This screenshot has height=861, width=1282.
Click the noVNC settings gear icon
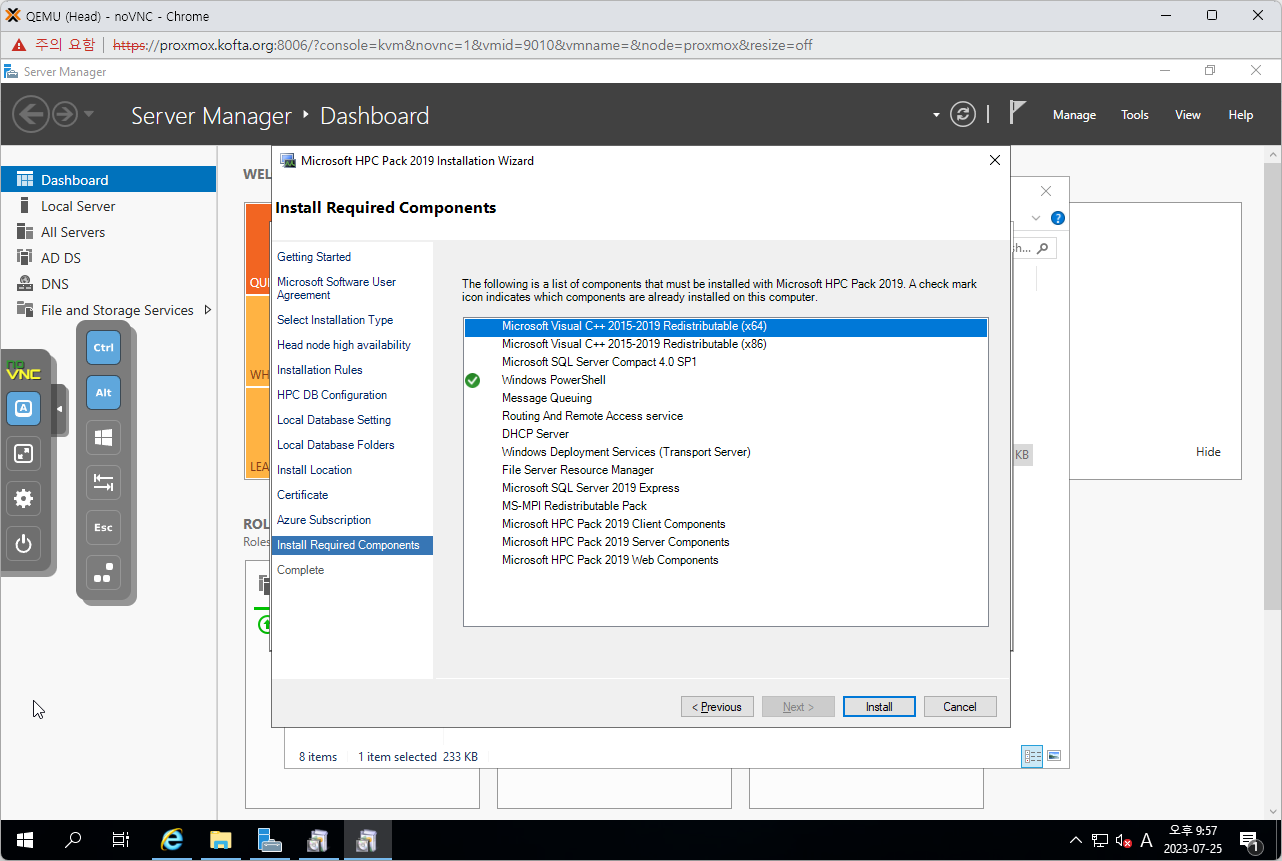[x=24, y=498]
